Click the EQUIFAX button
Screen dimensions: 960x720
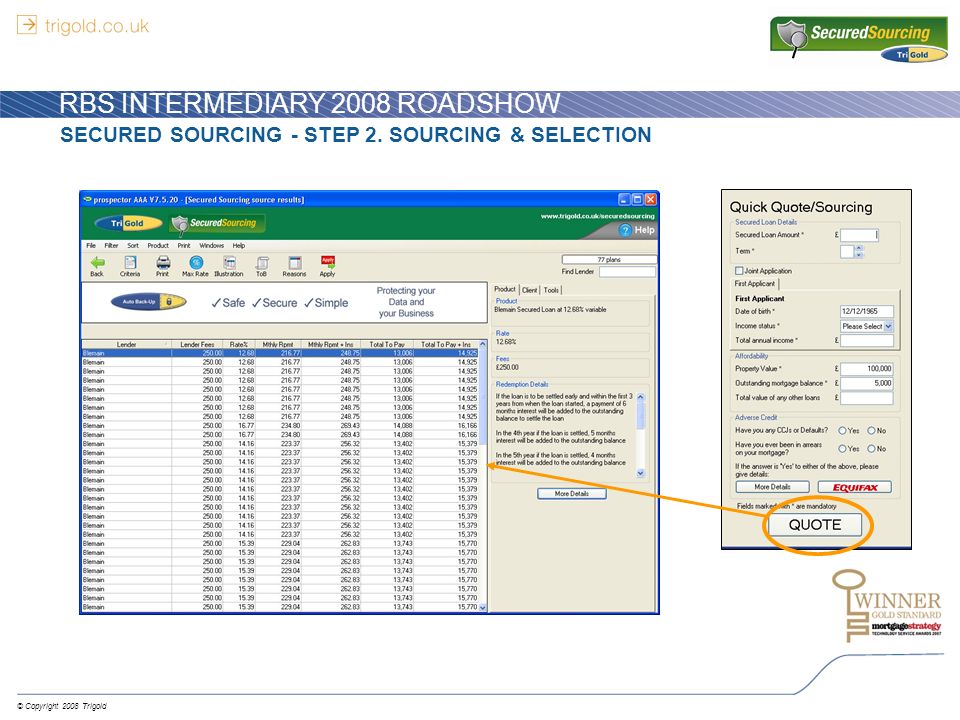855,487
